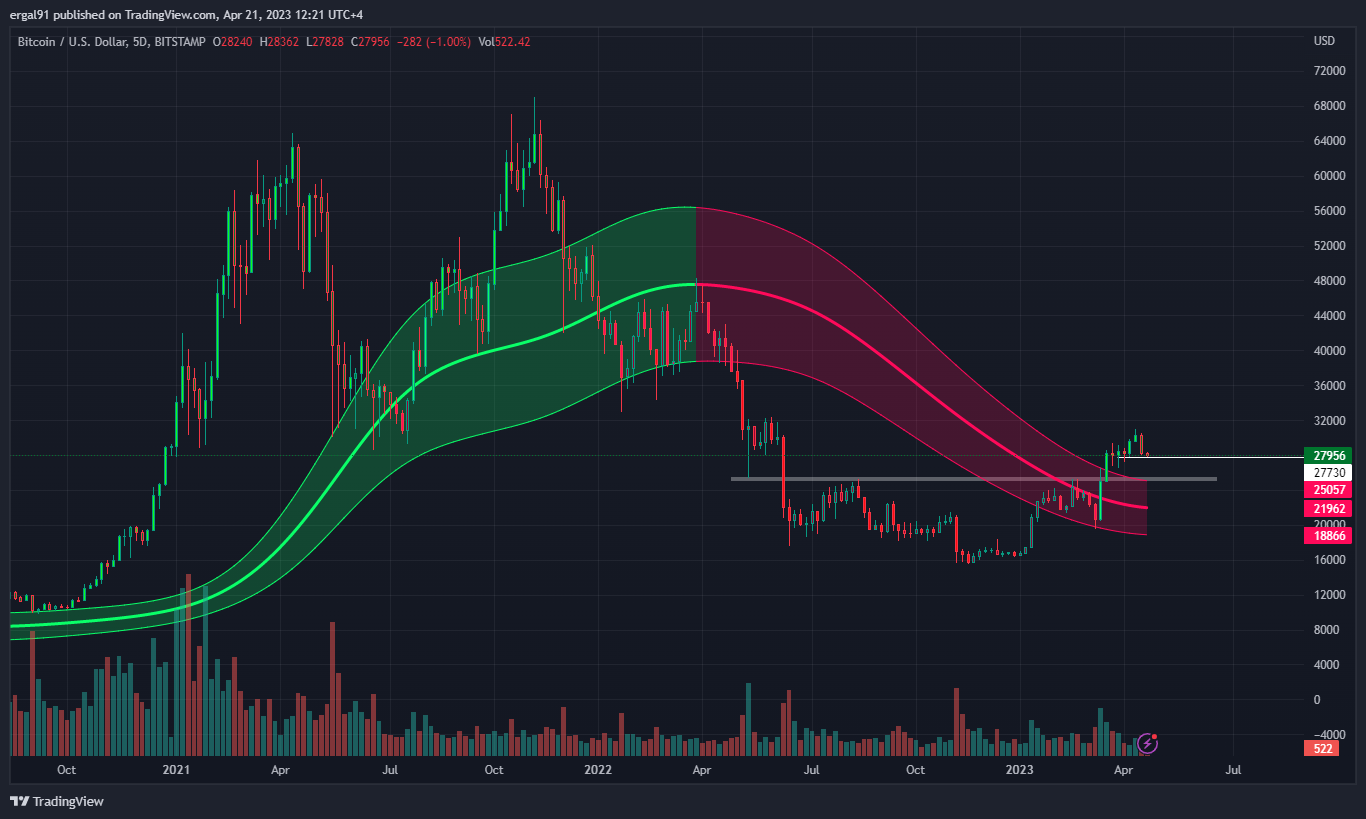The height and width of the screenshot is (819, 1366).
Task: Click the 2023 label on time axis
Action: click(x=1019, y=770)
